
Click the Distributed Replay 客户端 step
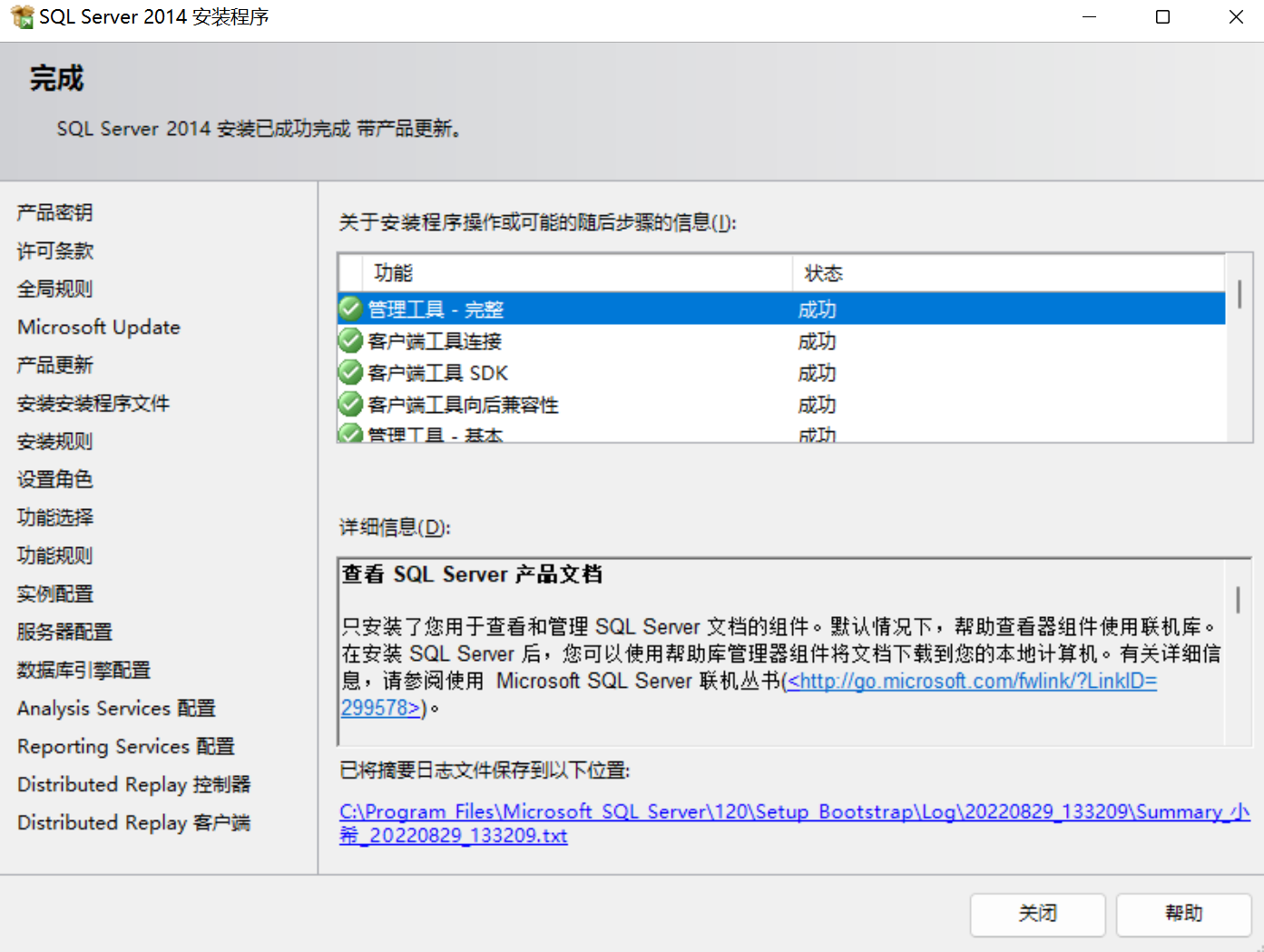[x=133, y=822]
